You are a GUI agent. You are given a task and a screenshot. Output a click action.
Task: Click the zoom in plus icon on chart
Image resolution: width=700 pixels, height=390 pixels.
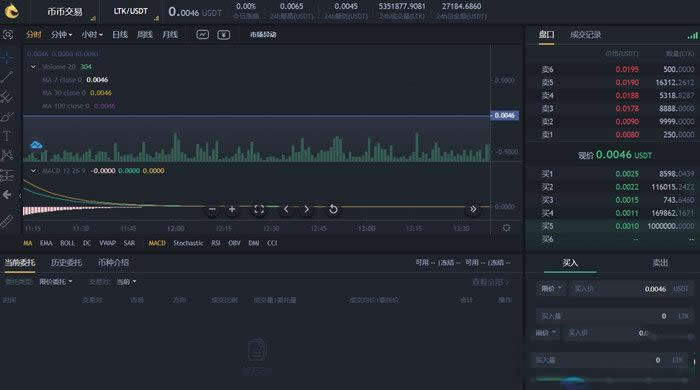point(232,209)
